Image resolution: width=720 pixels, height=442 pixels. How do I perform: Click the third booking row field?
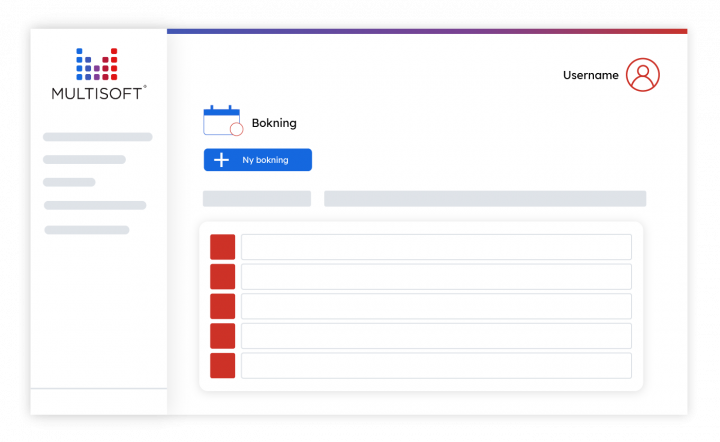pos(436,306)
